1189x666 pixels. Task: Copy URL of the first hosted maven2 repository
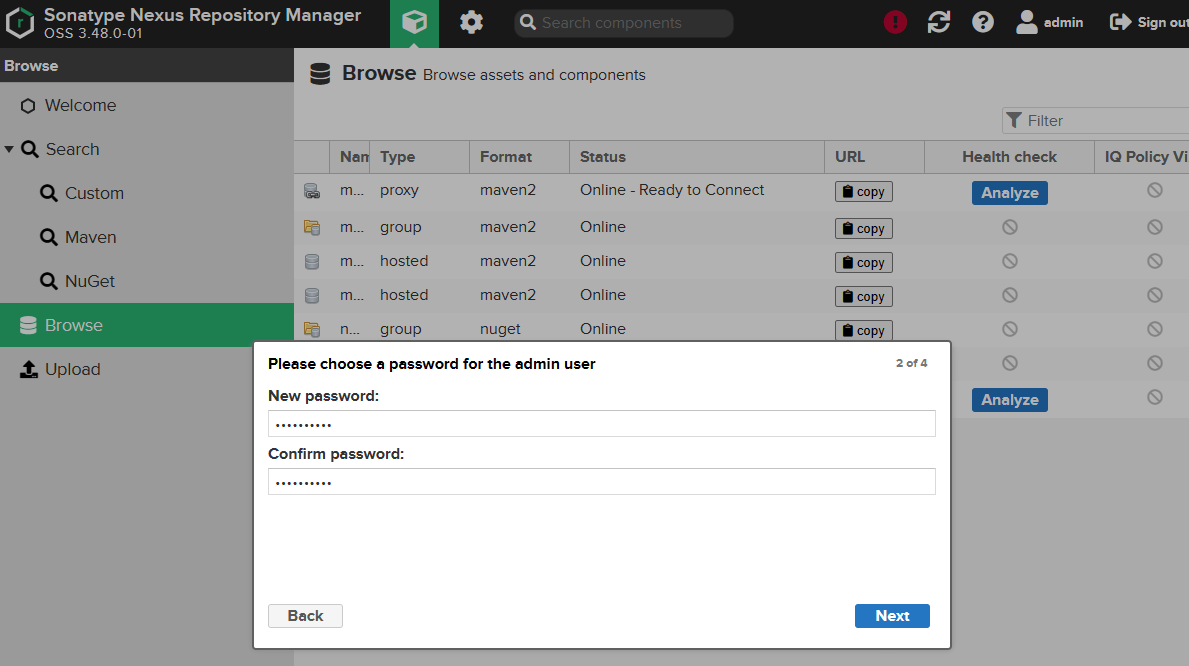pyautogui.click(x=864, y=262)
